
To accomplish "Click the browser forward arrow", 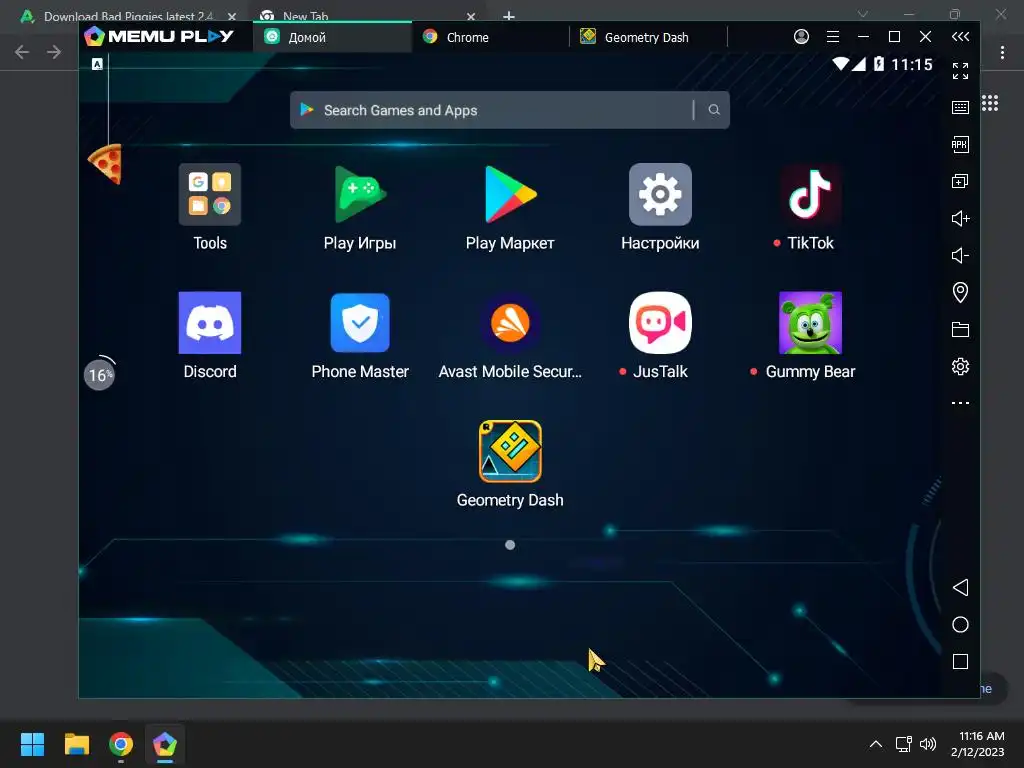I will point(54,52).
